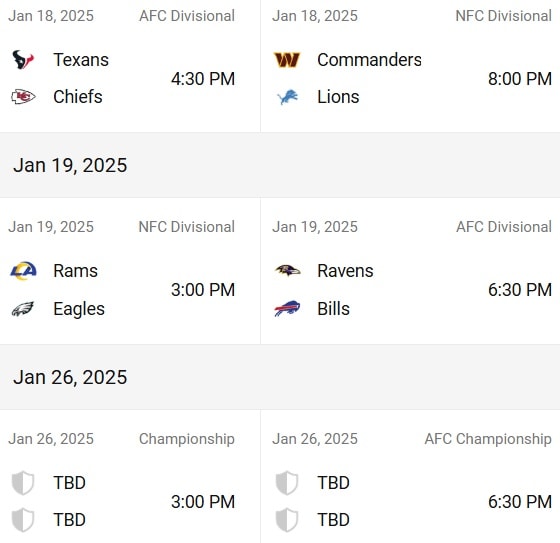Select the Washington Commanders logo
Viewport: 560px width, 543px height.
point(287,60)
